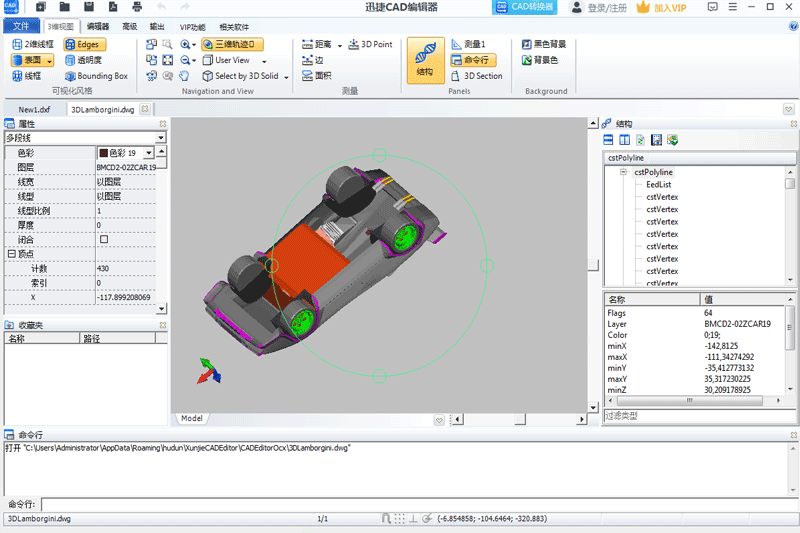800x533 pixels.
Task: Click the columns layout icon in 结构 panel
Action: 624,140
